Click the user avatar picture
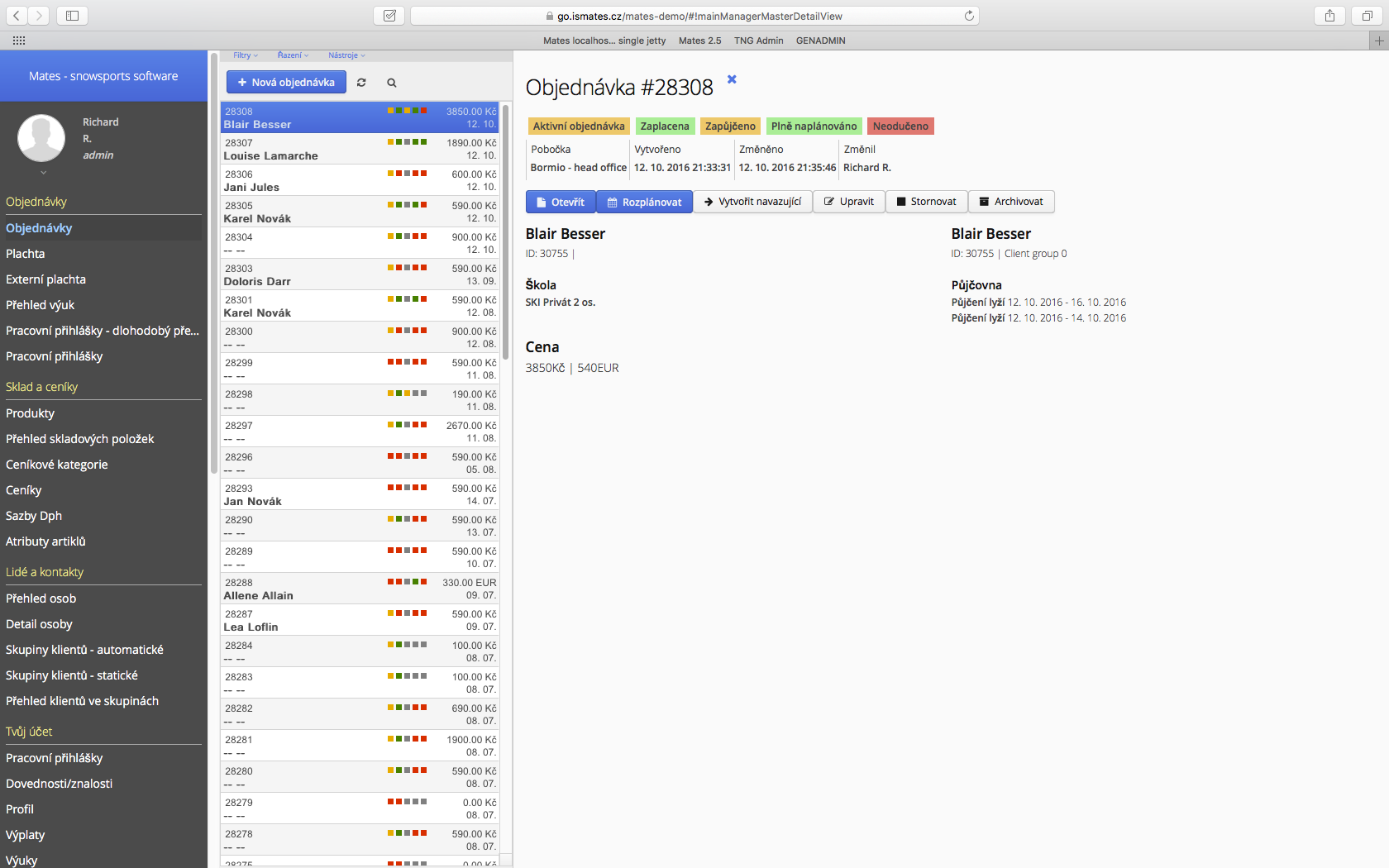This screenshot has width=1389, height=868. coord(41,137)
